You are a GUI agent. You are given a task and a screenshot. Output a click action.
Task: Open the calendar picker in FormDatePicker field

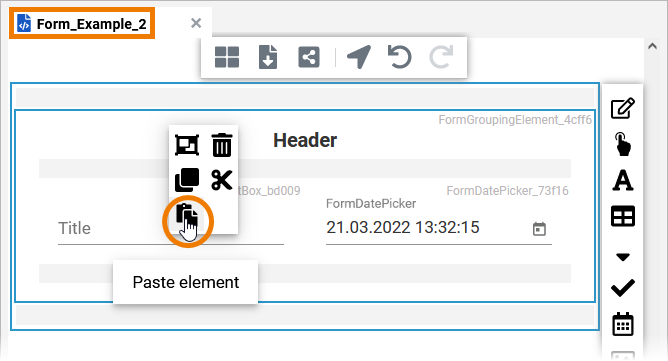pyautogui.click(x=539, y=229)
